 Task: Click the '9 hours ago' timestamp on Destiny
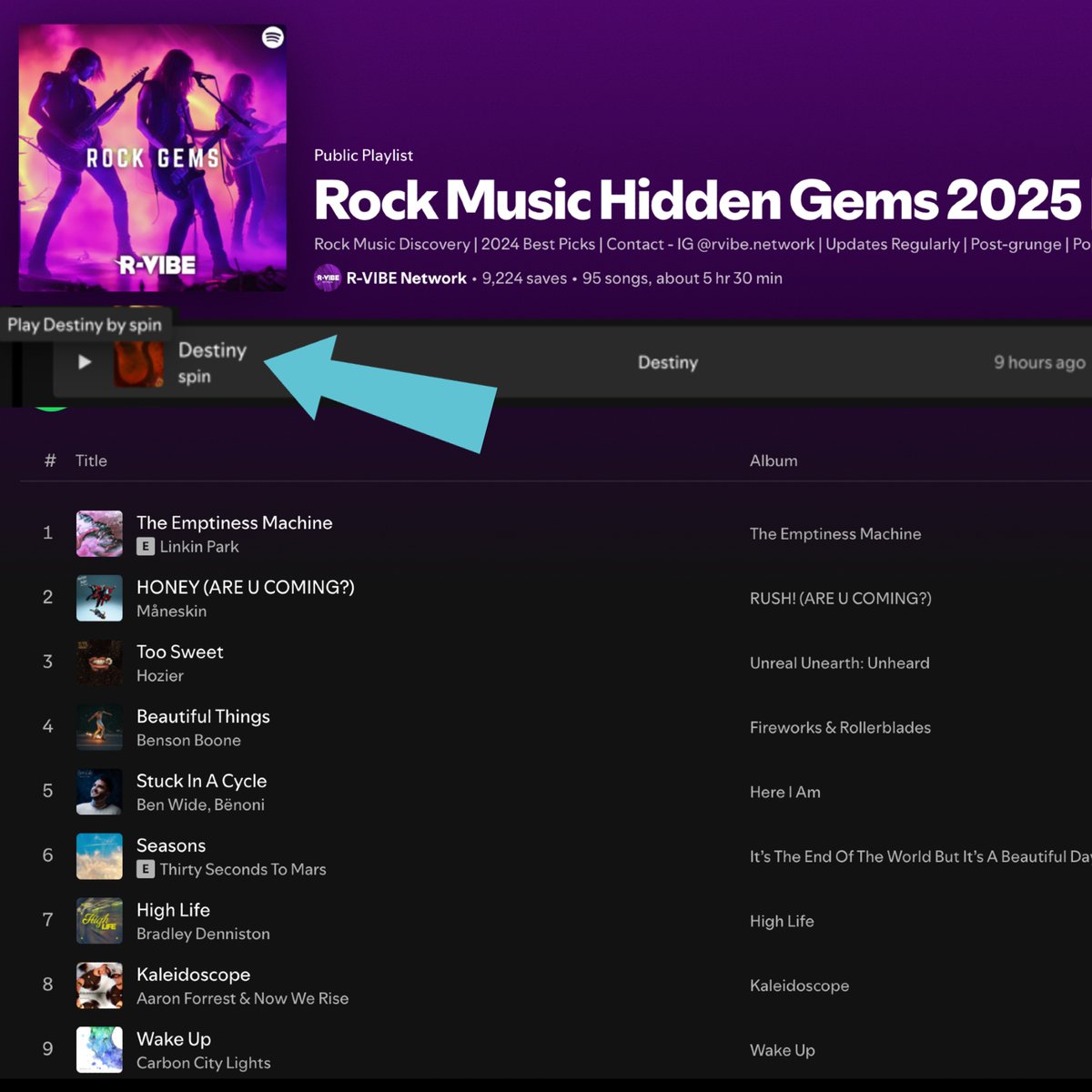pyautogui.click(x=1037, y=362)
